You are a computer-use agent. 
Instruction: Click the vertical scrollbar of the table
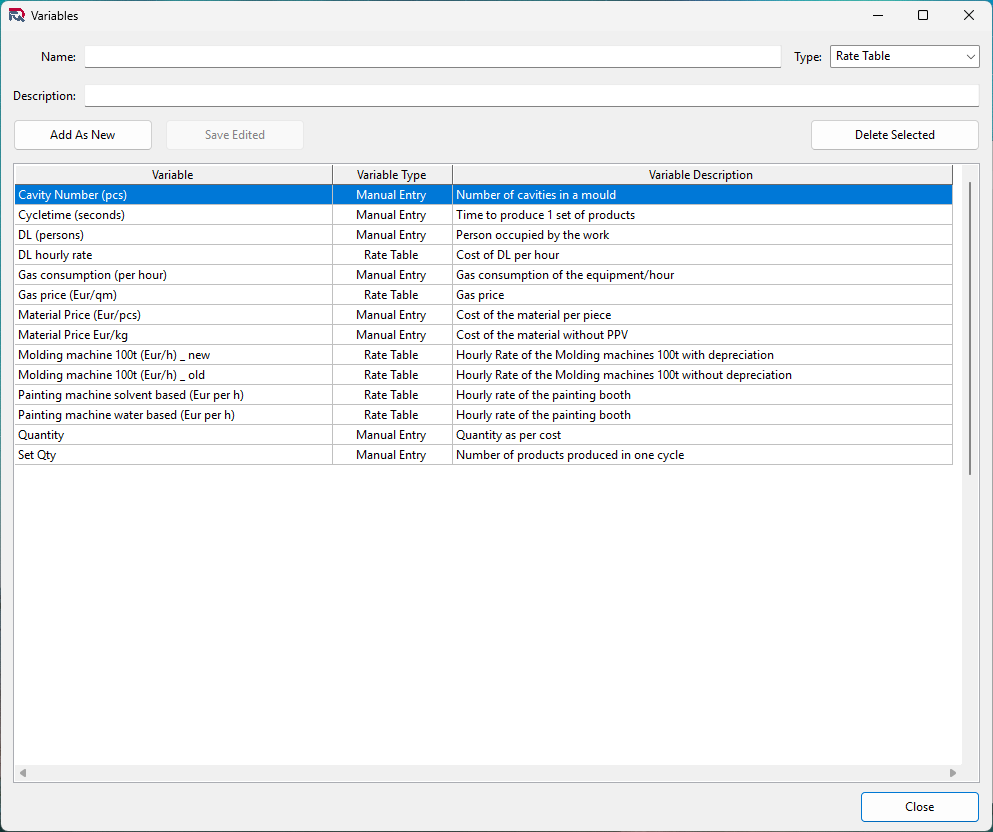pyautogui.click(x=969, y=330)
